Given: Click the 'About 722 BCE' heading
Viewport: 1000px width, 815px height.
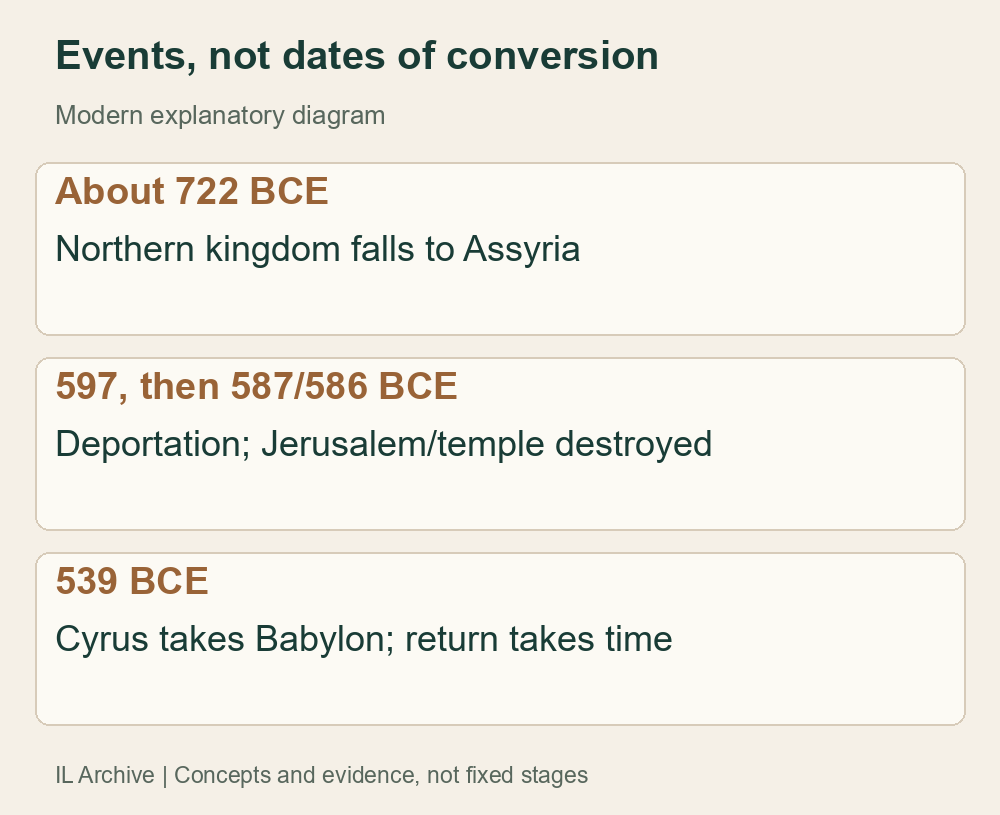Looking at the screenshot, I should (192, 191).
